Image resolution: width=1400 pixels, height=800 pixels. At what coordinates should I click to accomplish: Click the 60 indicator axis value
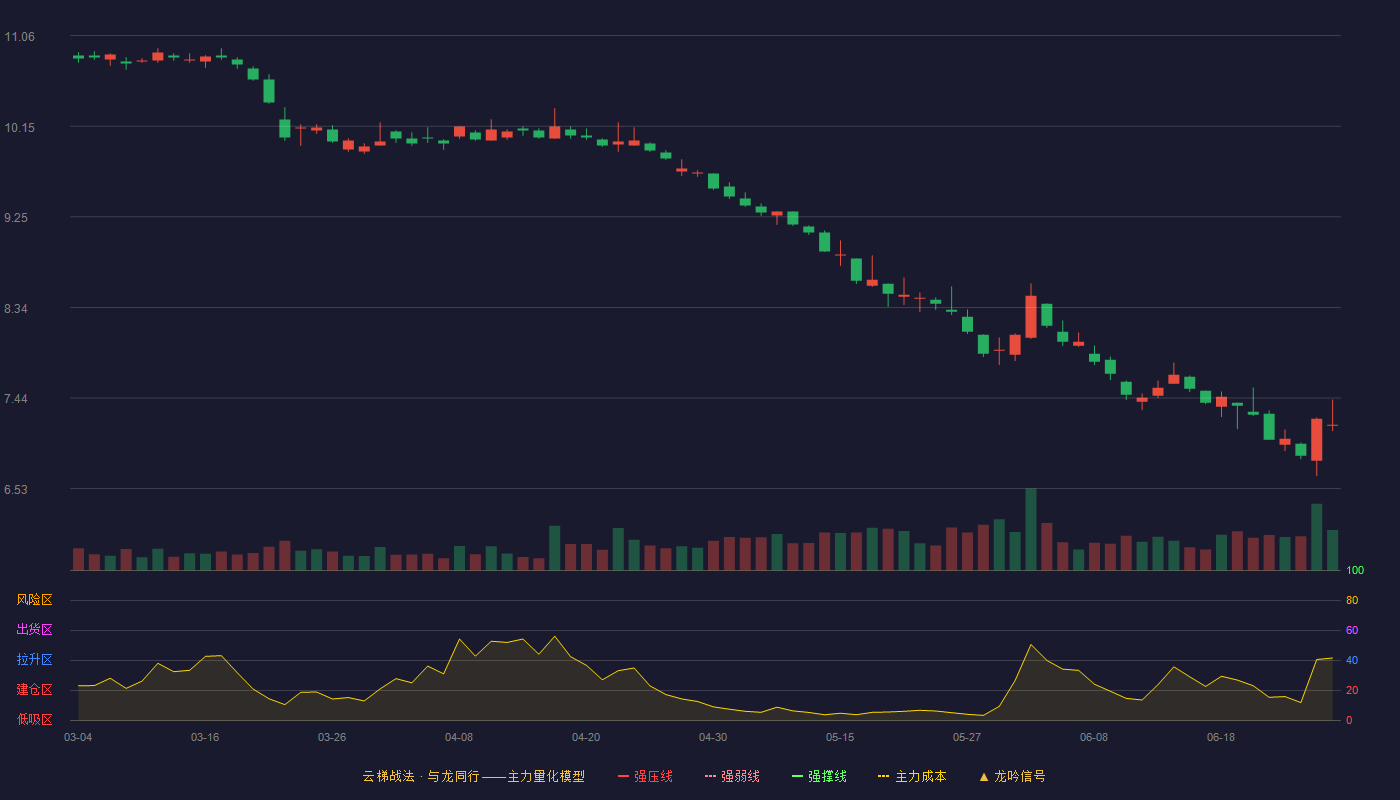point(1352,631)
